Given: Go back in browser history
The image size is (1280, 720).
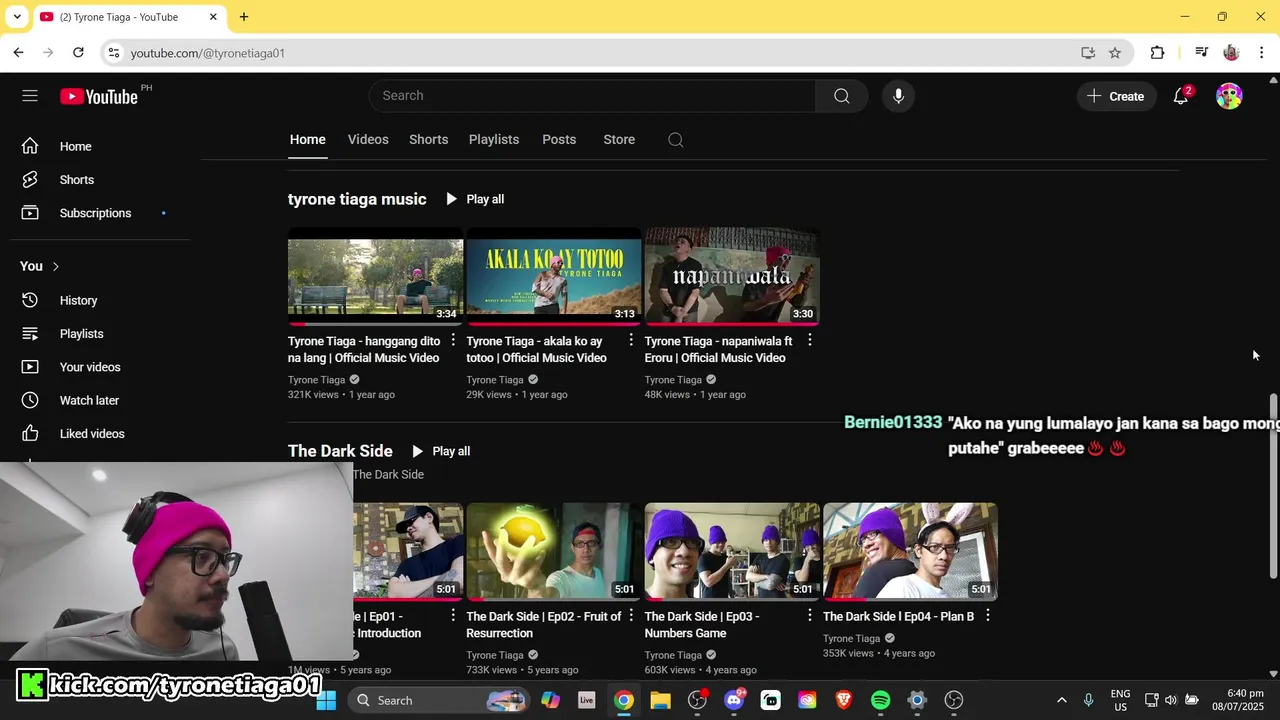Looking at the screenshot, I should tap(18, 52).
